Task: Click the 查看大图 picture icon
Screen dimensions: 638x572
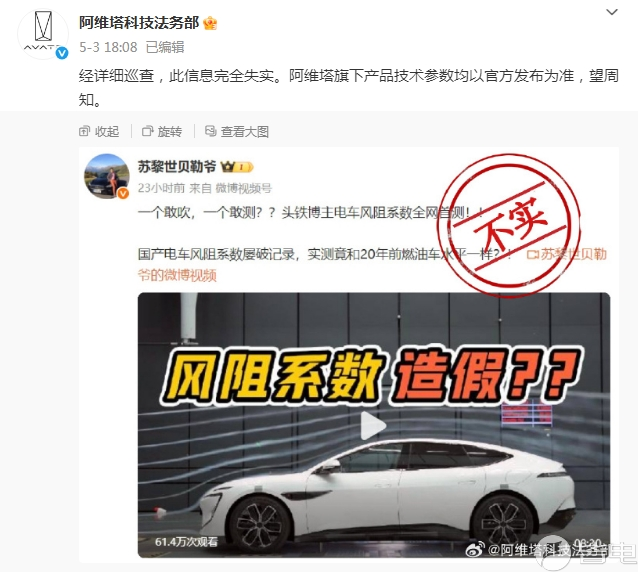Action: pyautogui.click(x=210, y=131)
